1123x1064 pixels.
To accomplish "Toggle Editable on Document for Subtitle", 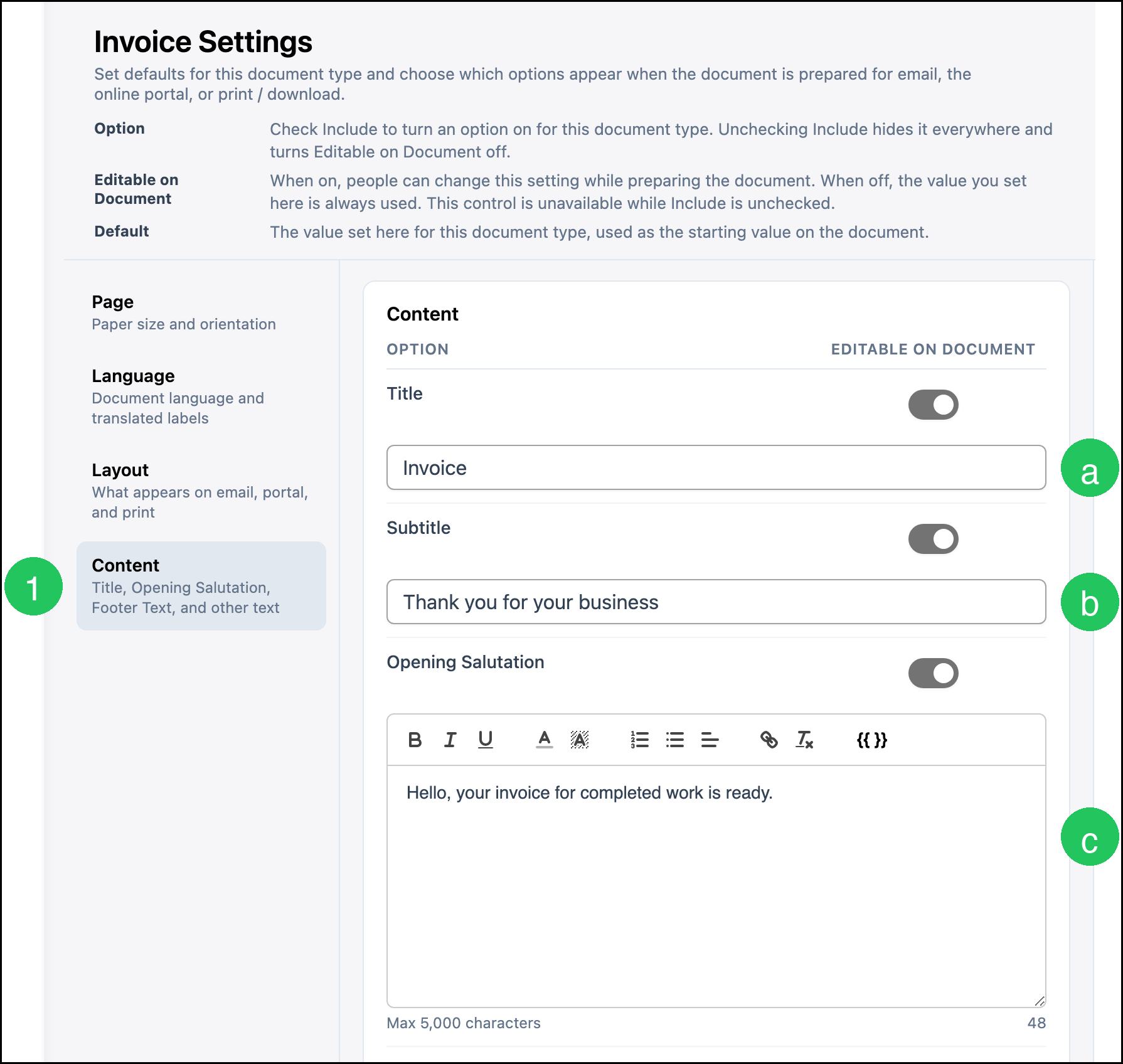I will click(x=934, y=539).
